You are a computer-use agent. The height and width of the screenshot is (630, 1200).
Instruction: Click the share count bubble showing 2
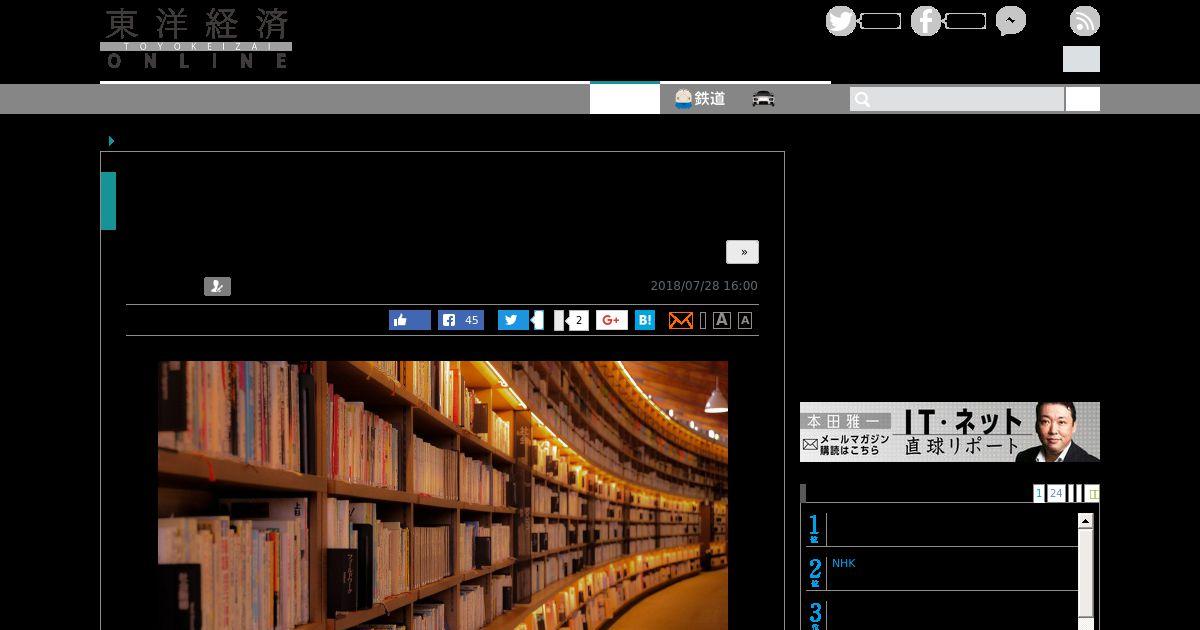[577, 320]
